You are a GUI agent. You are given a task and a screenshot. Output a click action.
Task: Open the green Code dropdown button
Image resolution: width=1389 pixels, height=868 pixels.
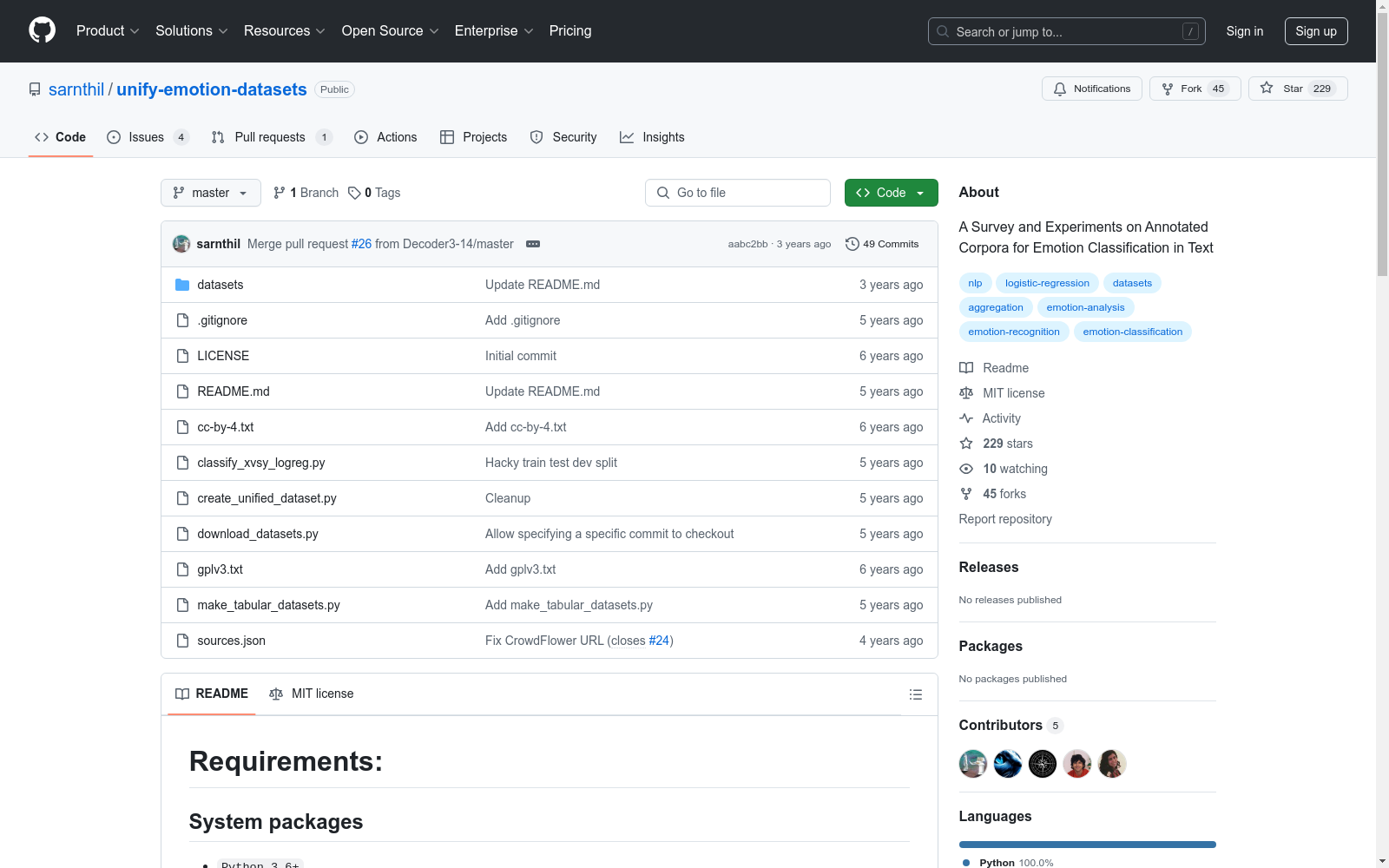[x=891, y=193]
